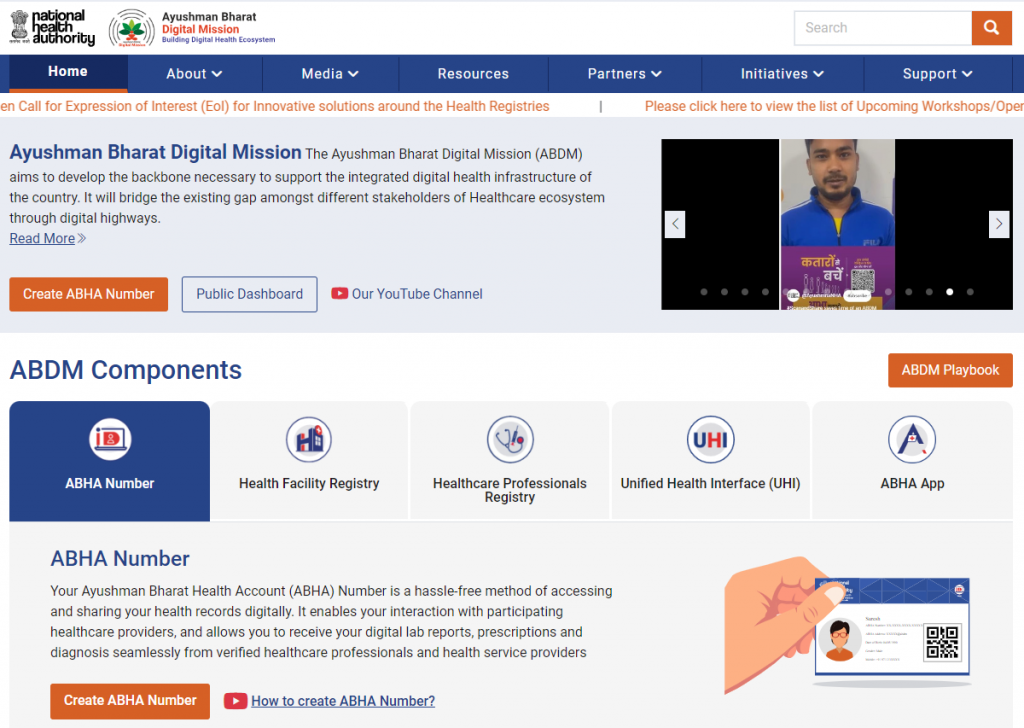Open the ABDM Playbook button
Image resolution: width=1024 pixels, height=728 pixels.
pyautogui.click(x=950, y=370)
